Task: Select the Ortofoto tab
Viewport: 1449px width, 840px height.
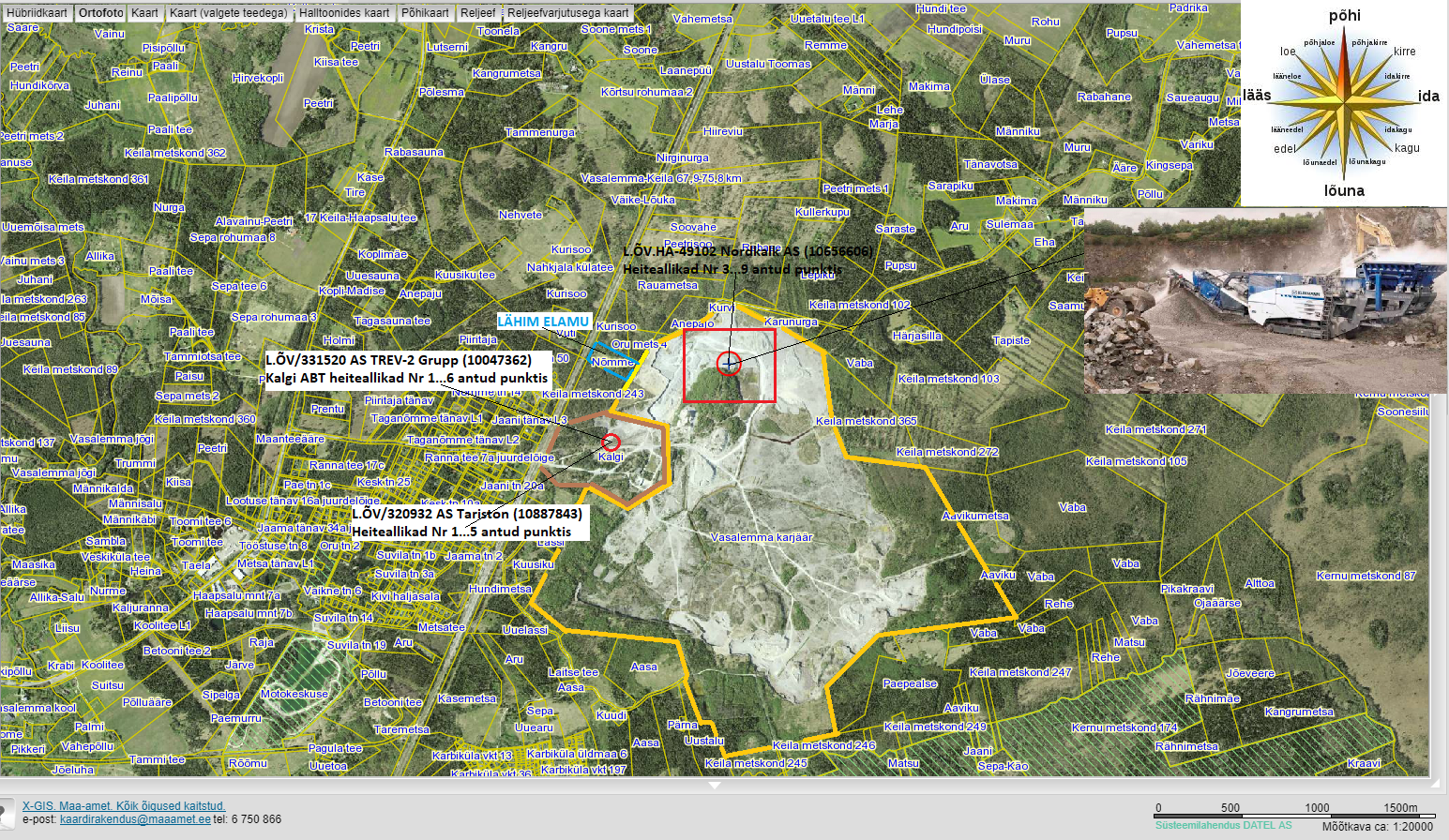Action: click(100, 13)
